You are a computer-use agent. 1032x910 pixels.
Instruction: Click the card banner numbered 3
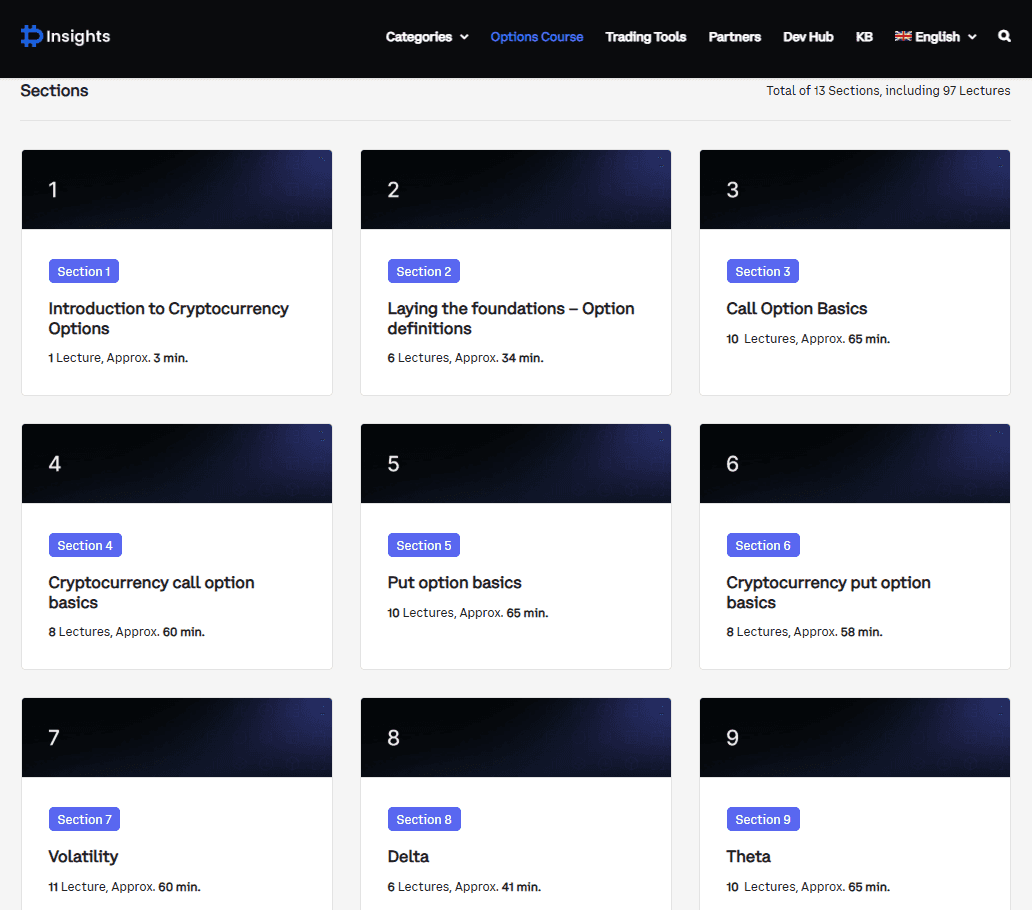[x=855, y=190]
